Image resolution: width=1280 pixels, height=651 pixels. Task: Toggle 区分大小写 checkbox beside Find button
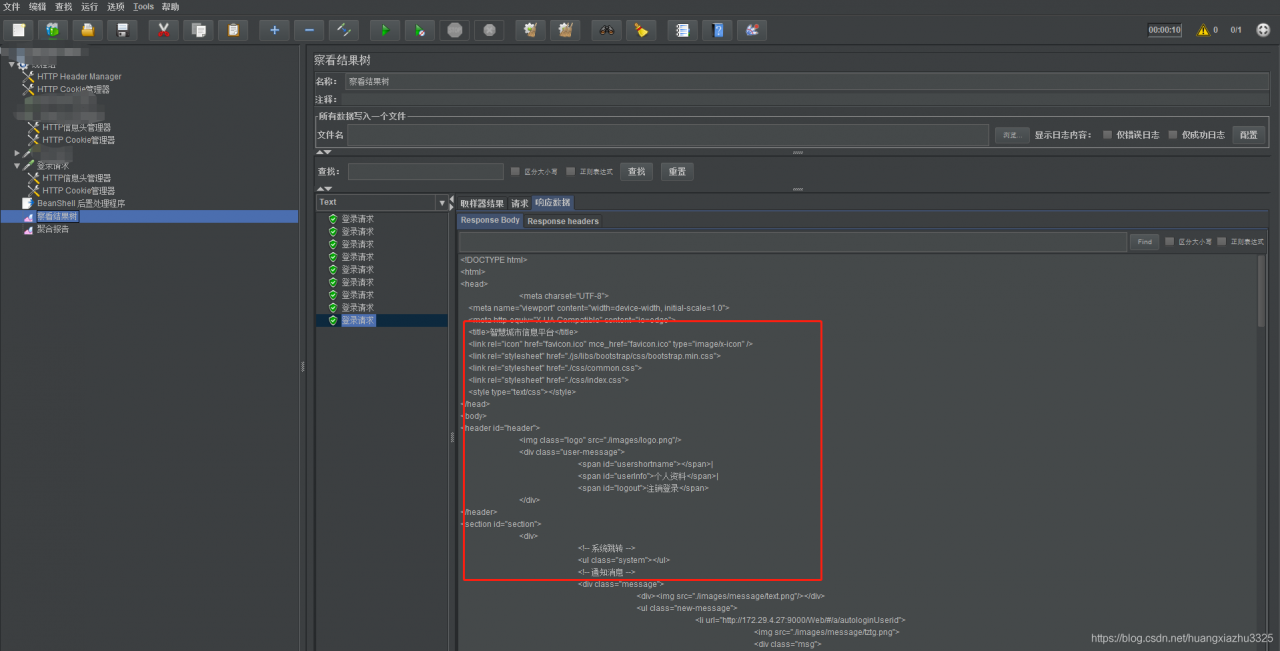[1170, 242]
